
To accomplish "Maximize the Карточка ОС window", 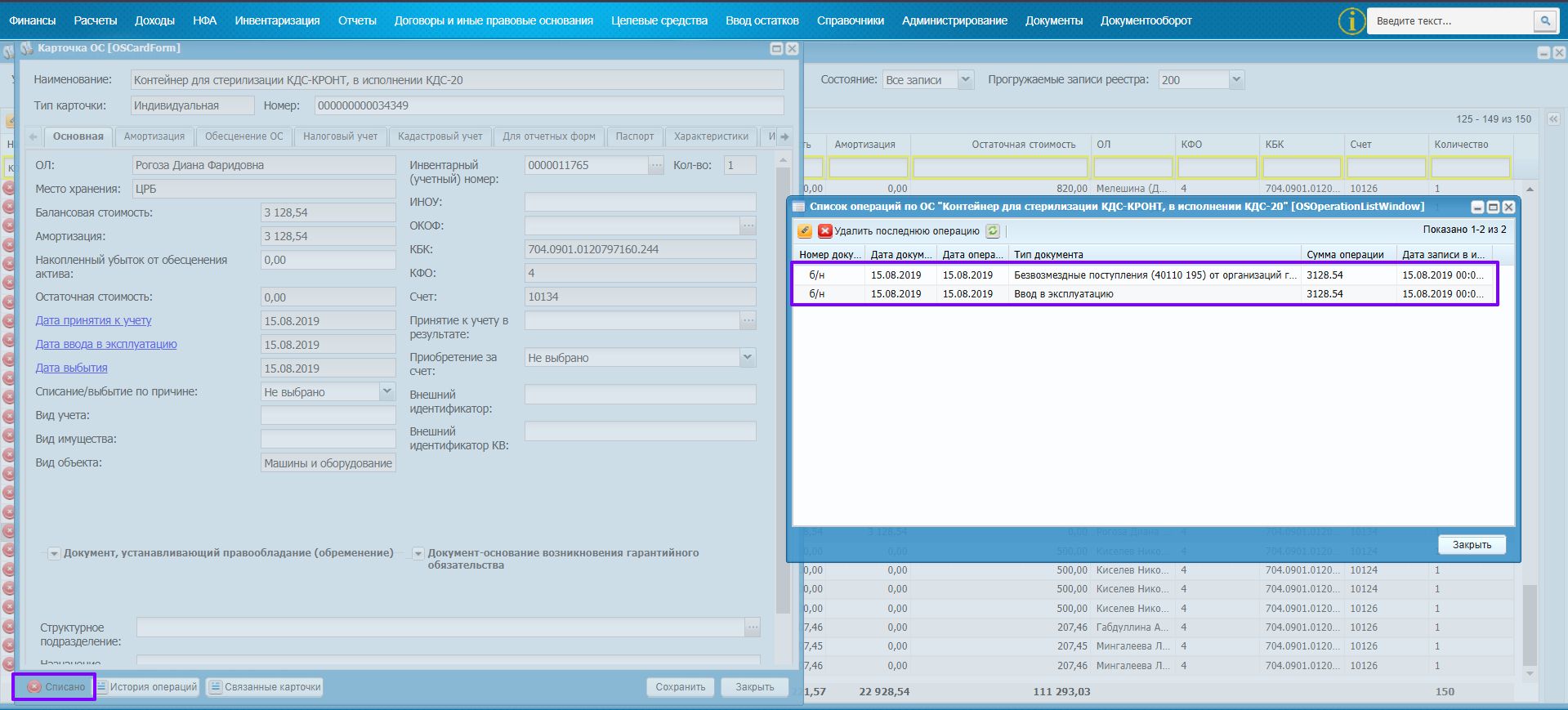I will 776,49.
